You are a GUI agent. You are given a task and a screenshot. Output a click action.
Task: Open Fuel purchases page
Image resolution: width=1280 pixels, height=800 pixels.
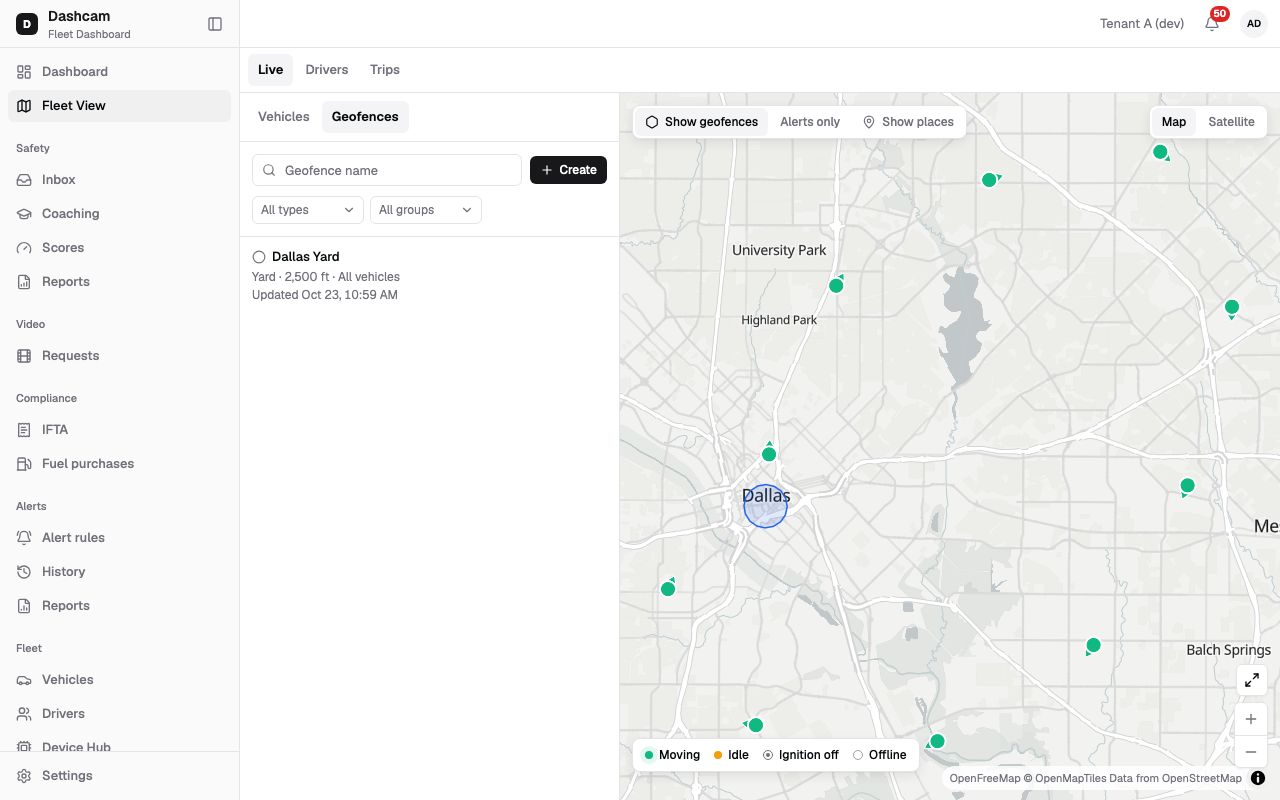click(119, 464)
